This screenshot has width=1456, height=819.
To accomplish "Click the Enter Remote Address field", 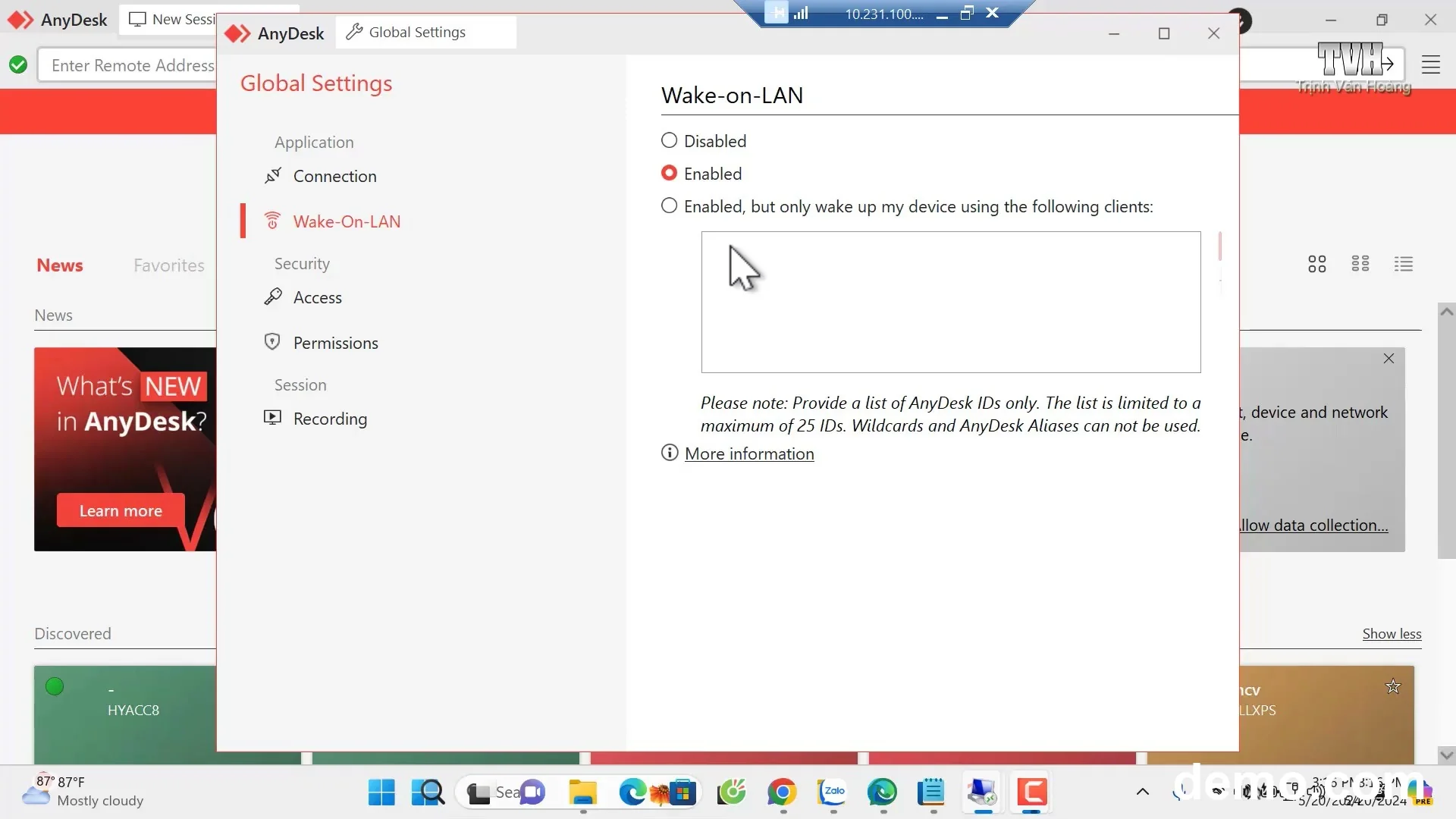I will coord(127,65).
